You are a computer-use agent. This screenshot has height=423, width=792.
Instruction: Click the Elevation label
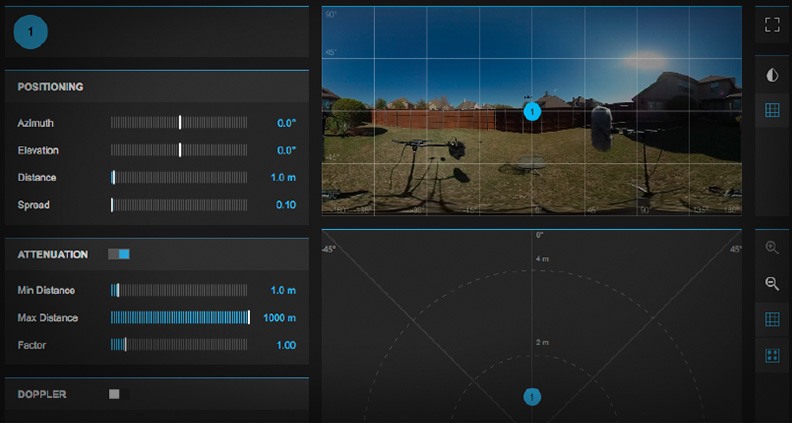[38, 150]
